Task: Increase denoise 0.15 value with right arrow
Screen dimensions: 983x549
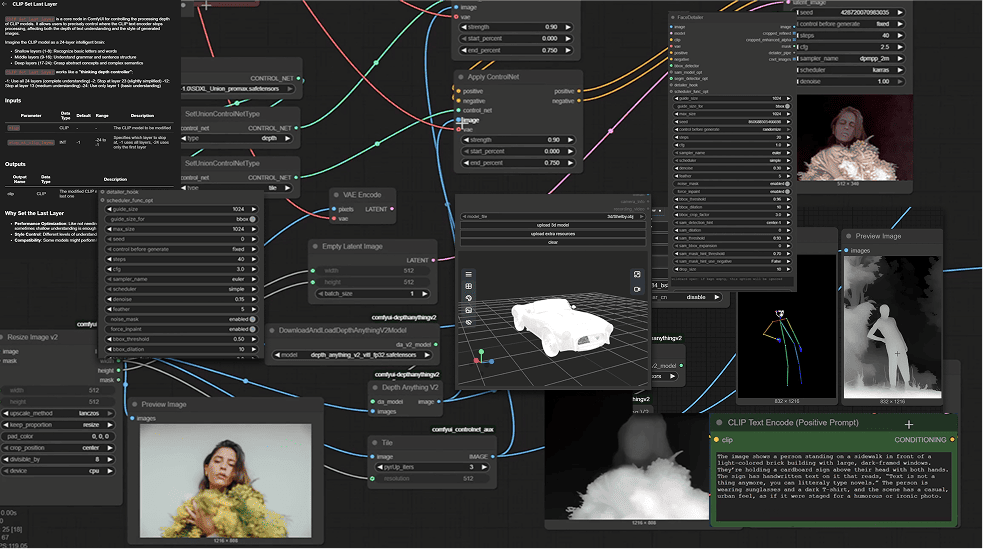Action: (253, 299)
